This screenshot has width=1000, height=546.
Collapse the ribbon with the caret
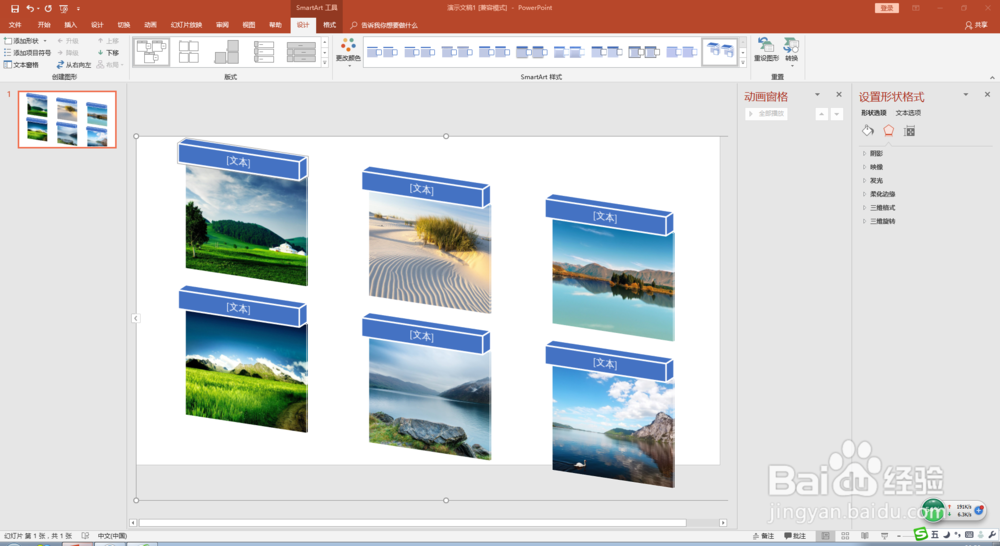992,77
